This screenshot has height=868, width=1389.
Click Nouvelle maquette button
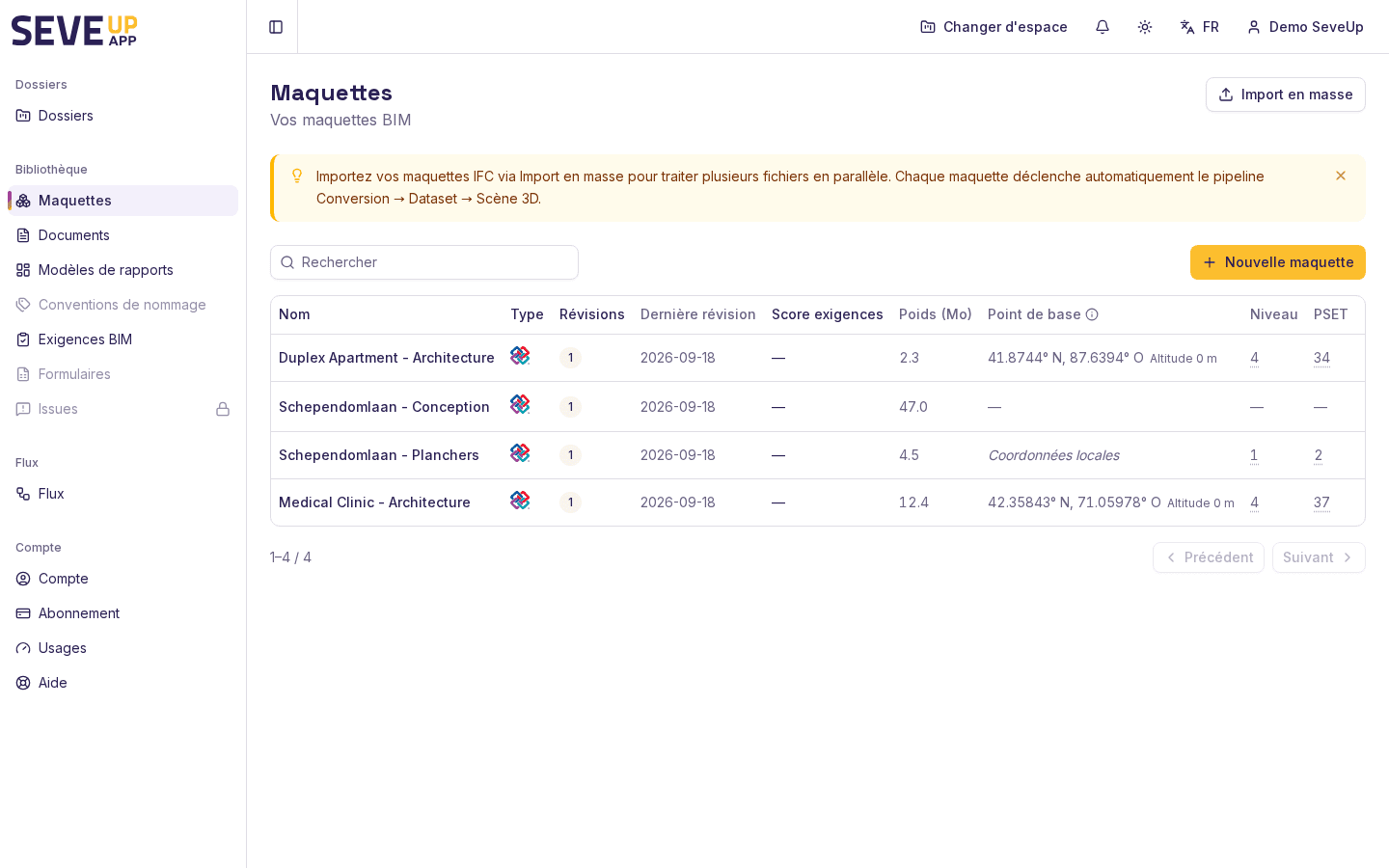pyautogui.click(x=1278, y=262)
